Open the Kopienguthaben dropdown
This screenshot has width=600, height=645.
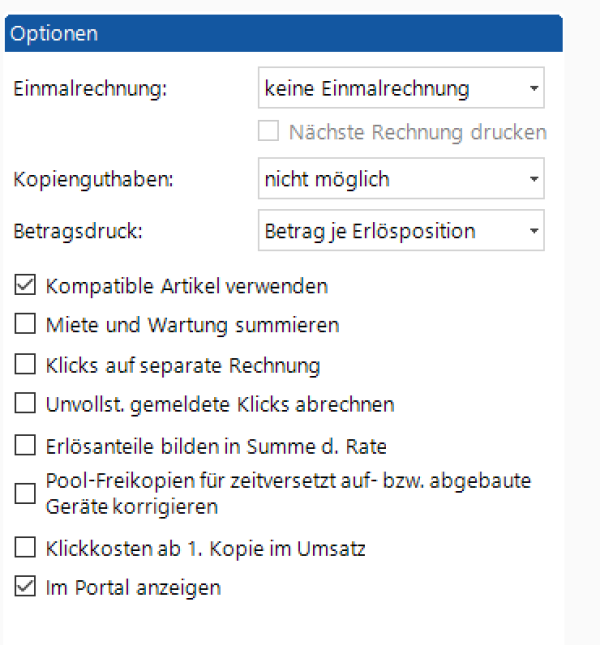point(401,179)
